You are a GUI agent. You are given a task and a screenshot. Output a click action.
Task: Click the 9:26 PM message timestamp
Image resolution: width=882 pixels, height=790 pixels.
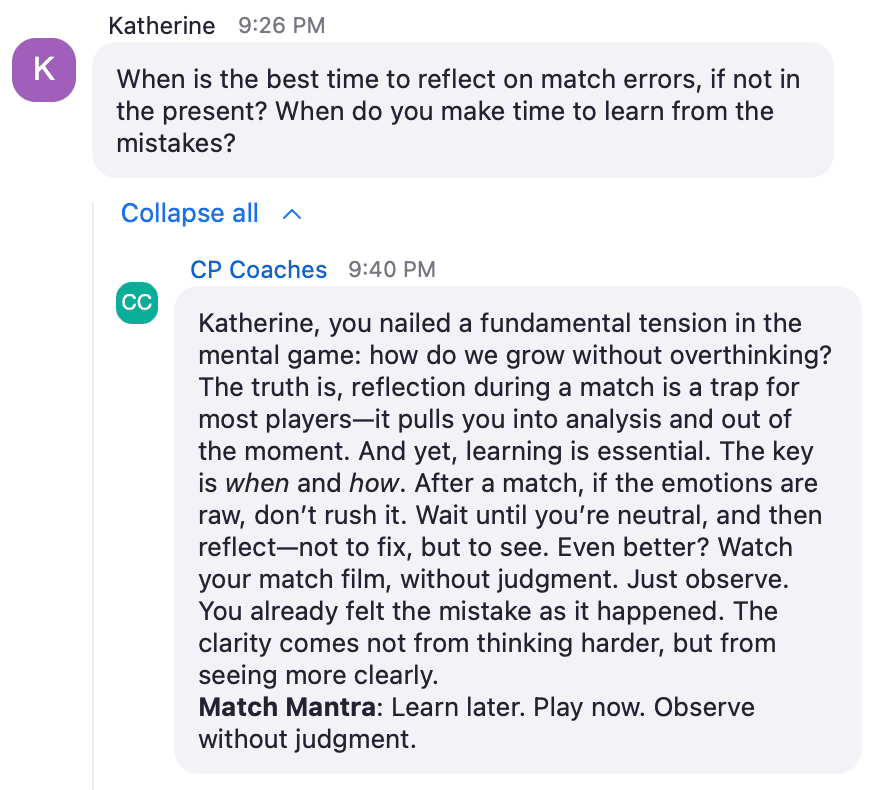pyautogui.click(x=281, y=25)
